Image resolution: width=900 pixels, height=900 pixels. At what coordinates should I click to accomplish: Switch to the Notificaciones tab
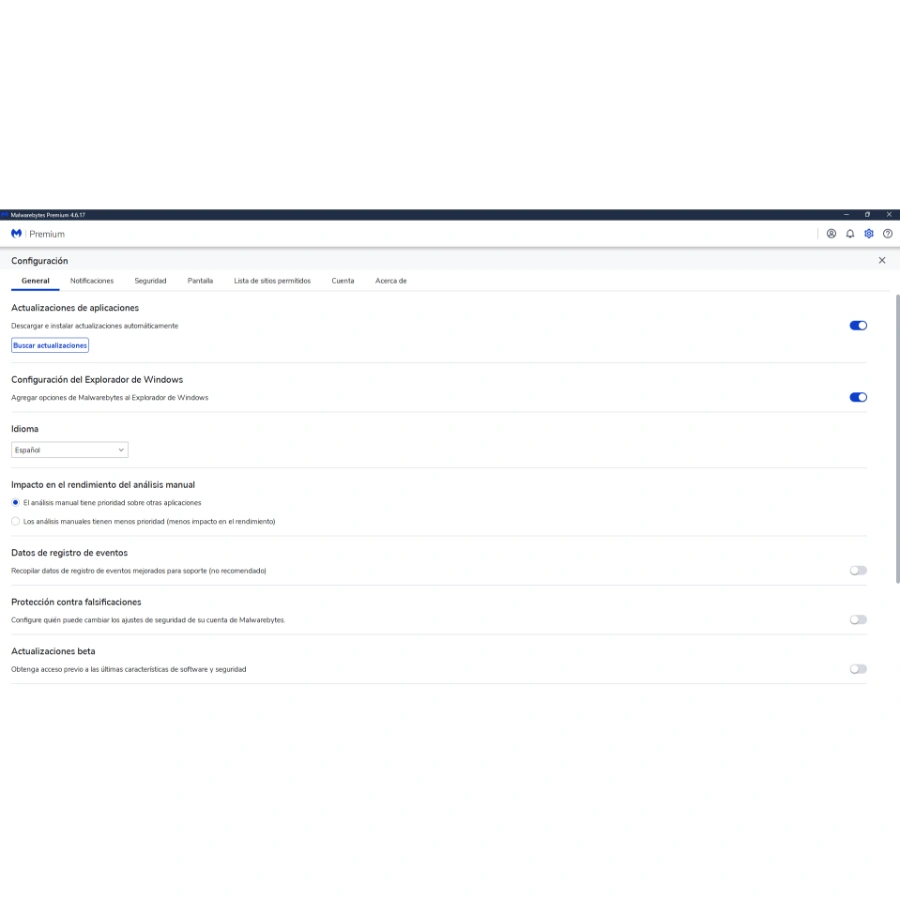92,281
